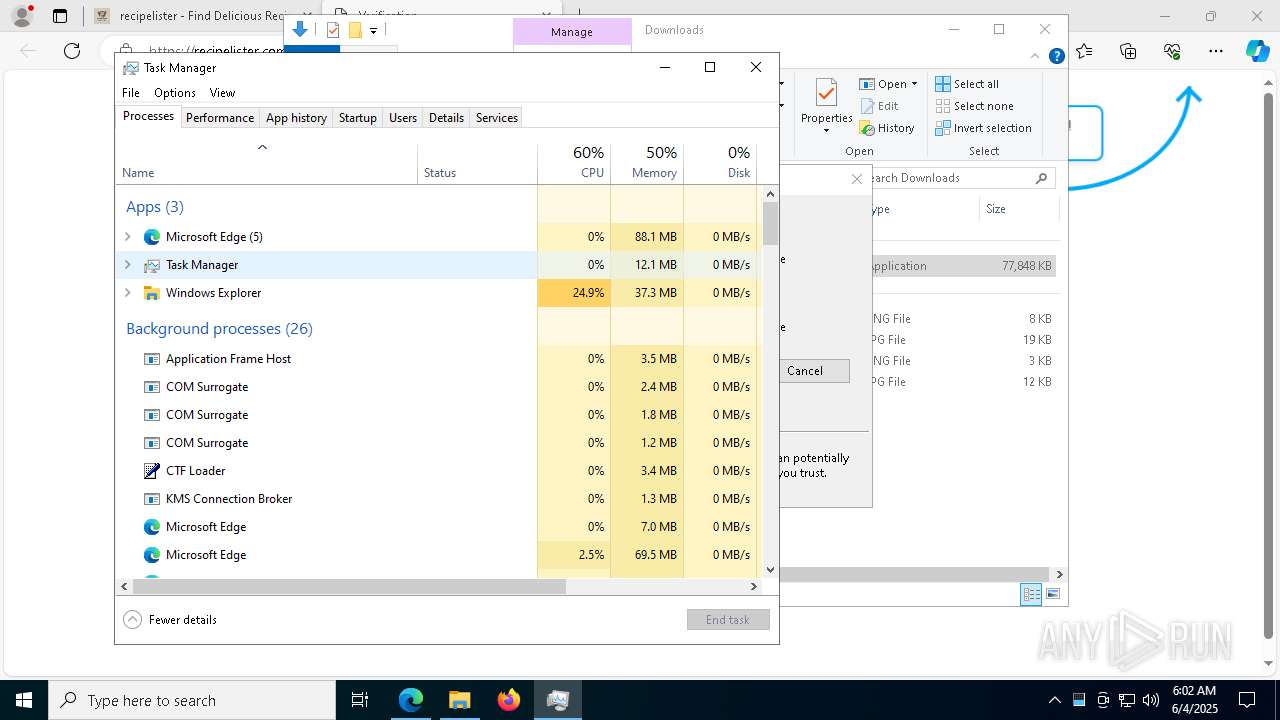Viewport: 1280px width, 720px height.
Task: Click Select none in the Explorer ribbon
Action: point(974,106)
